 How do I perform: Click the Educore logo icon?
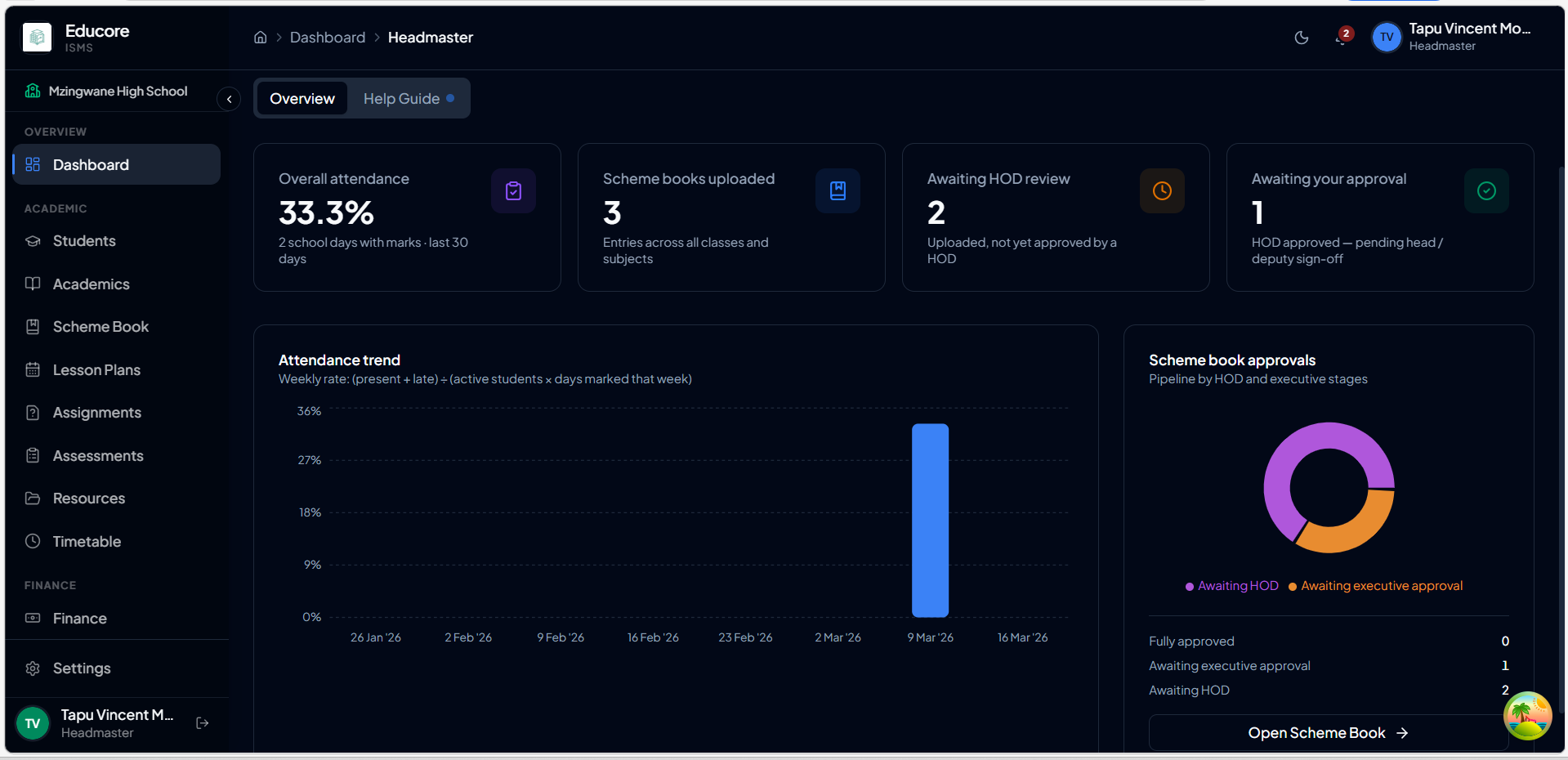coord(37,37)
